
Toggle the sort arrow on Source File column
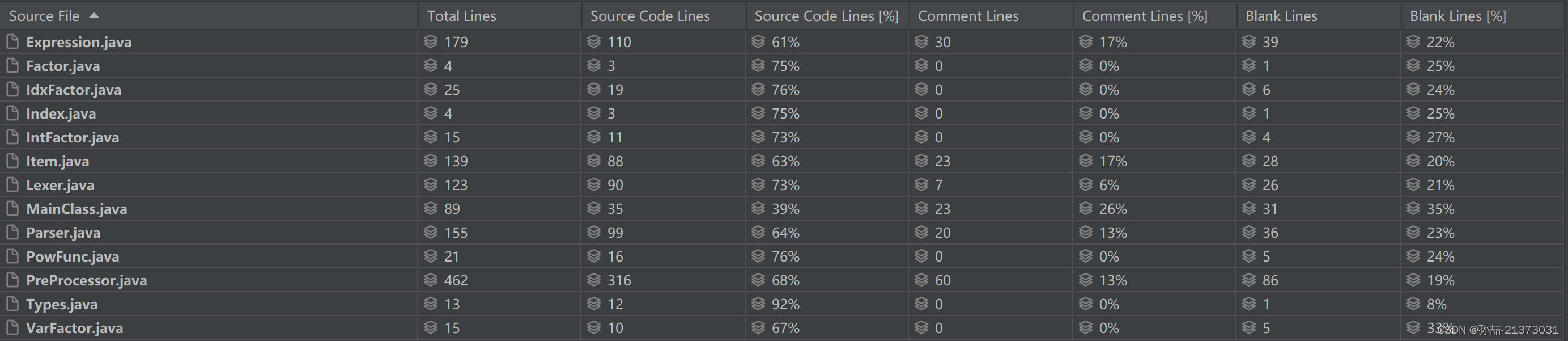(x=94, y=15)
